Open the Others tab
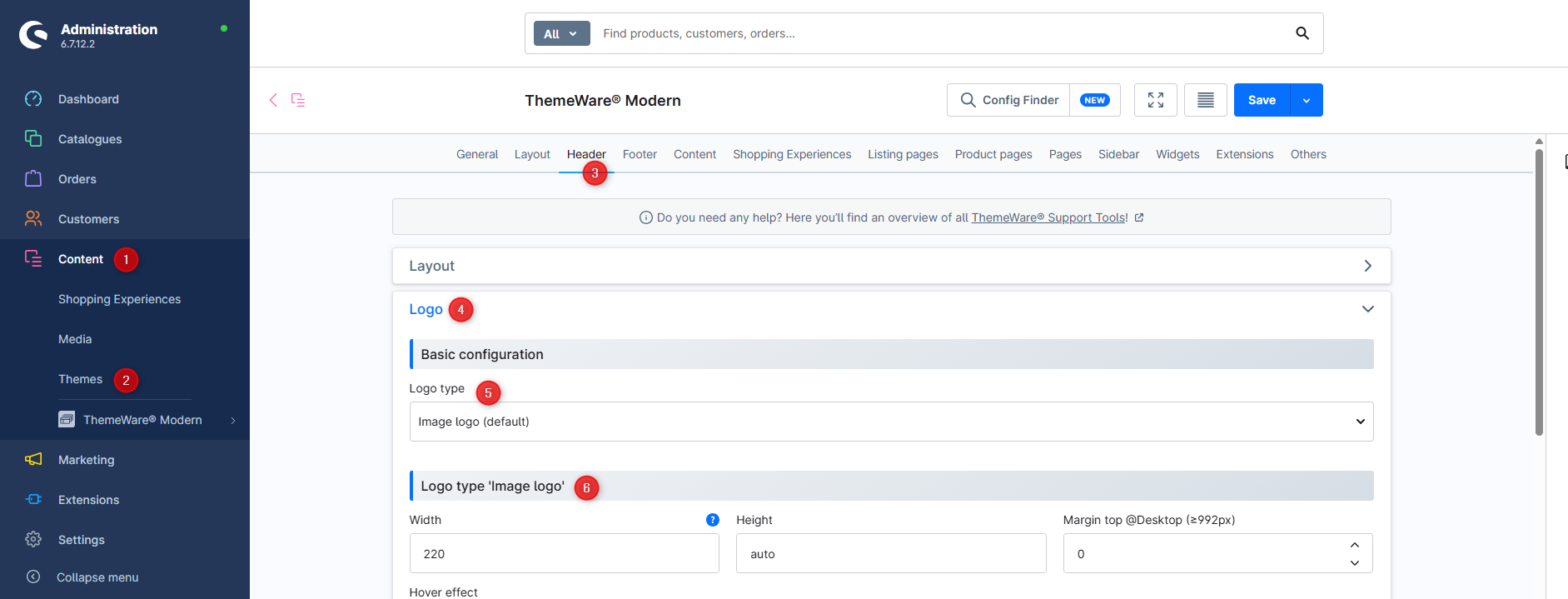The width and height of the screenshot is (1568, 599). pyautogui.click(x=1308, y=154)
